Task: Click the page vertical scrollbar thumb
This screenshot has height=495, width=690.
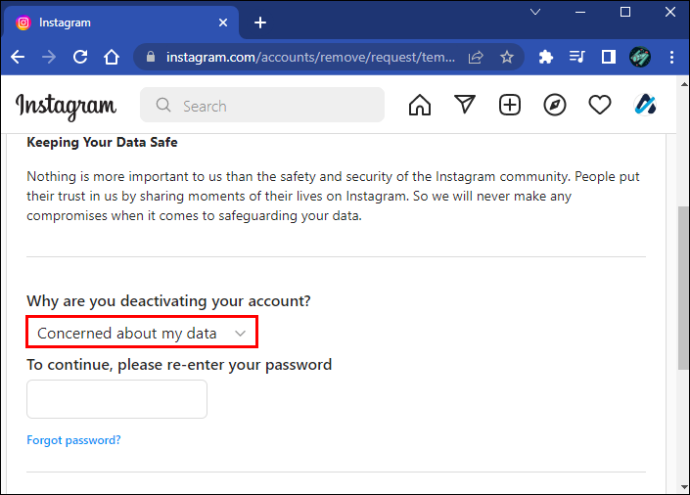Action: 683,288
